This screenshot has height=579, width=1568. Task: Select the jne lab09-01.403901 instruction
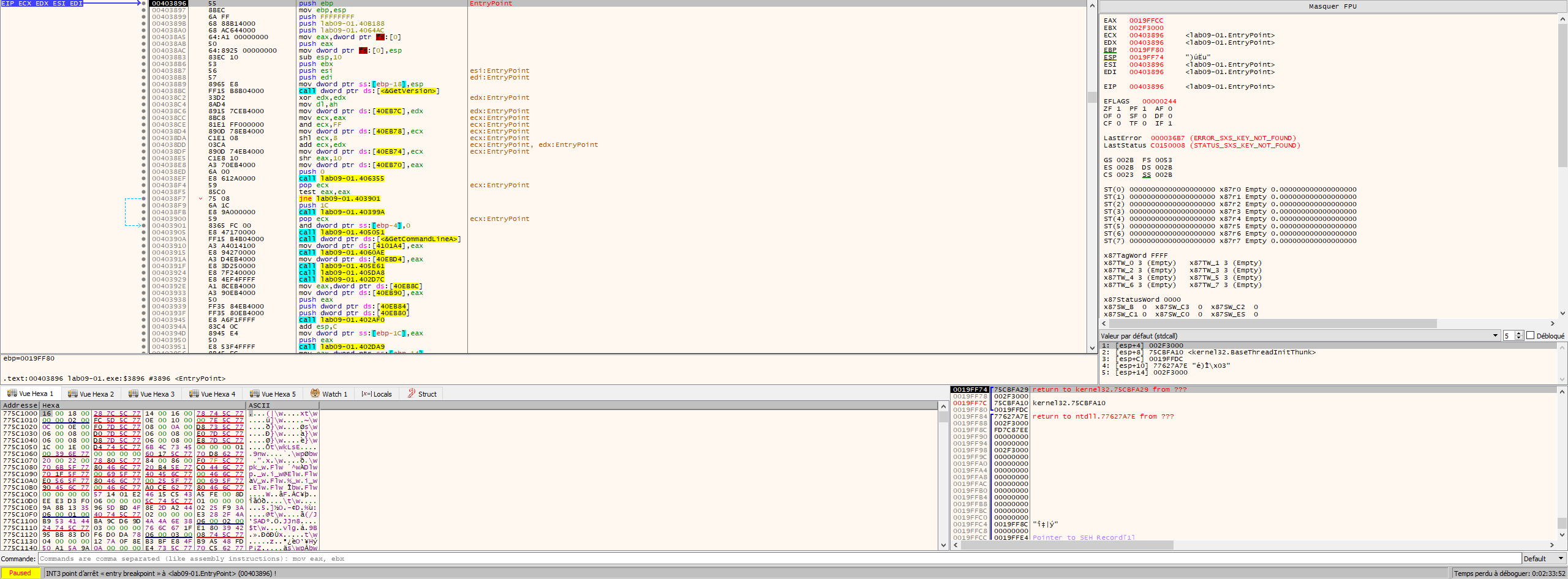[x=339, y=199]
